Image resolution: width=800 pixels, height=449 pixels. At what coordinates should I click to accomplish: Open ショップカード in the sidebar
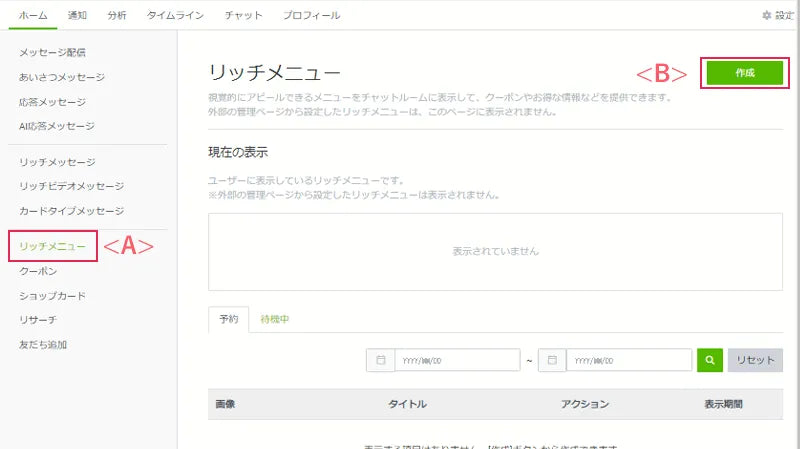[x=52, y=296]
